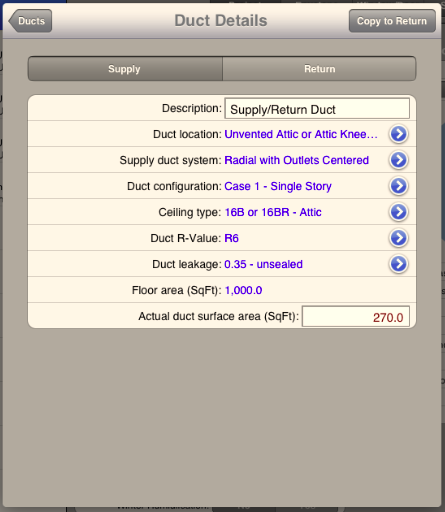Choose 0.35 - unsealed leakage value
Image resolution: width=445 pixels, height=512 pixels.
[x=263, y=264]
